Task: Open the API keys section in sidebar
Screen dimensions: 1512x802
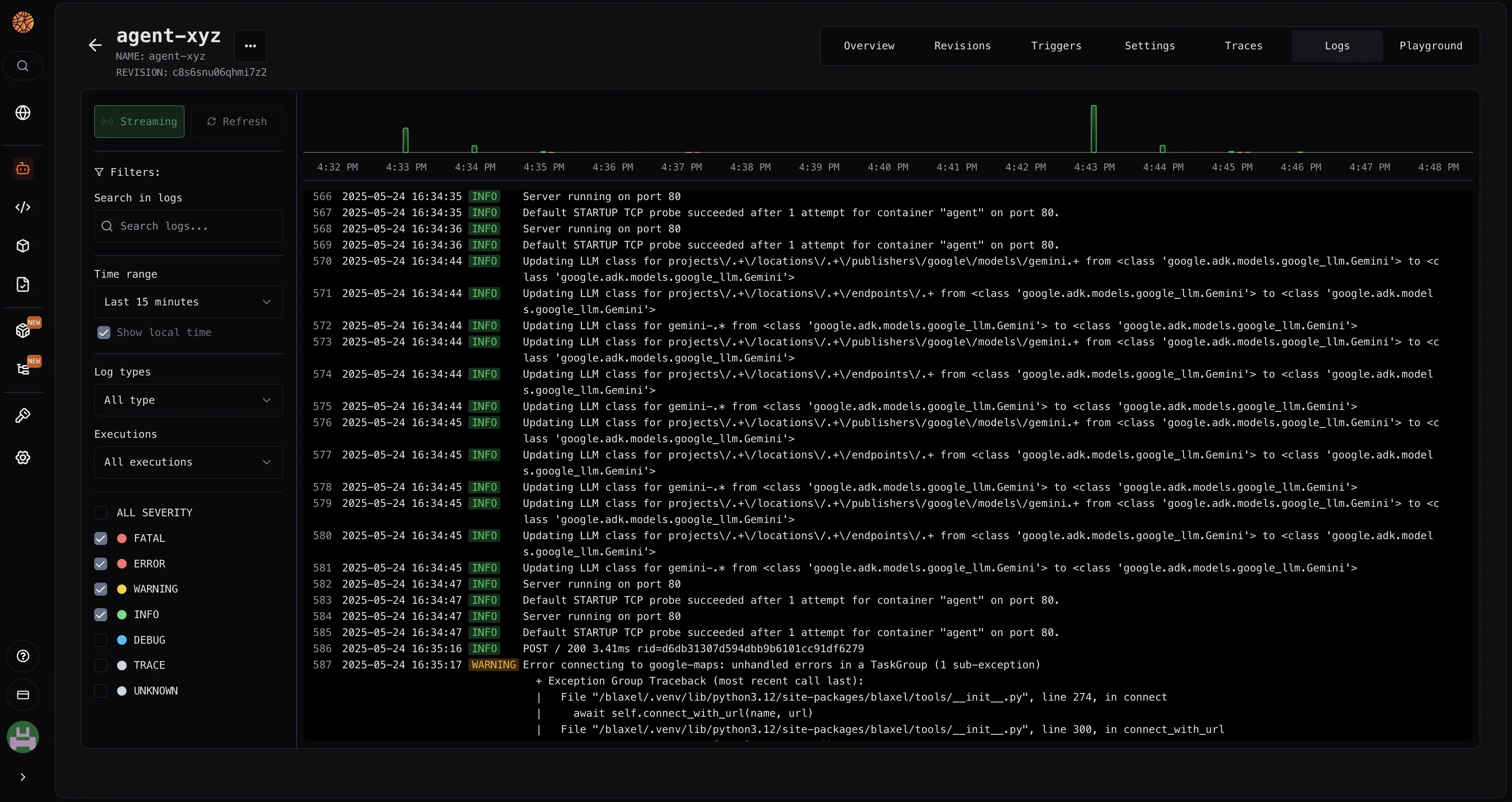Action: 23,416
